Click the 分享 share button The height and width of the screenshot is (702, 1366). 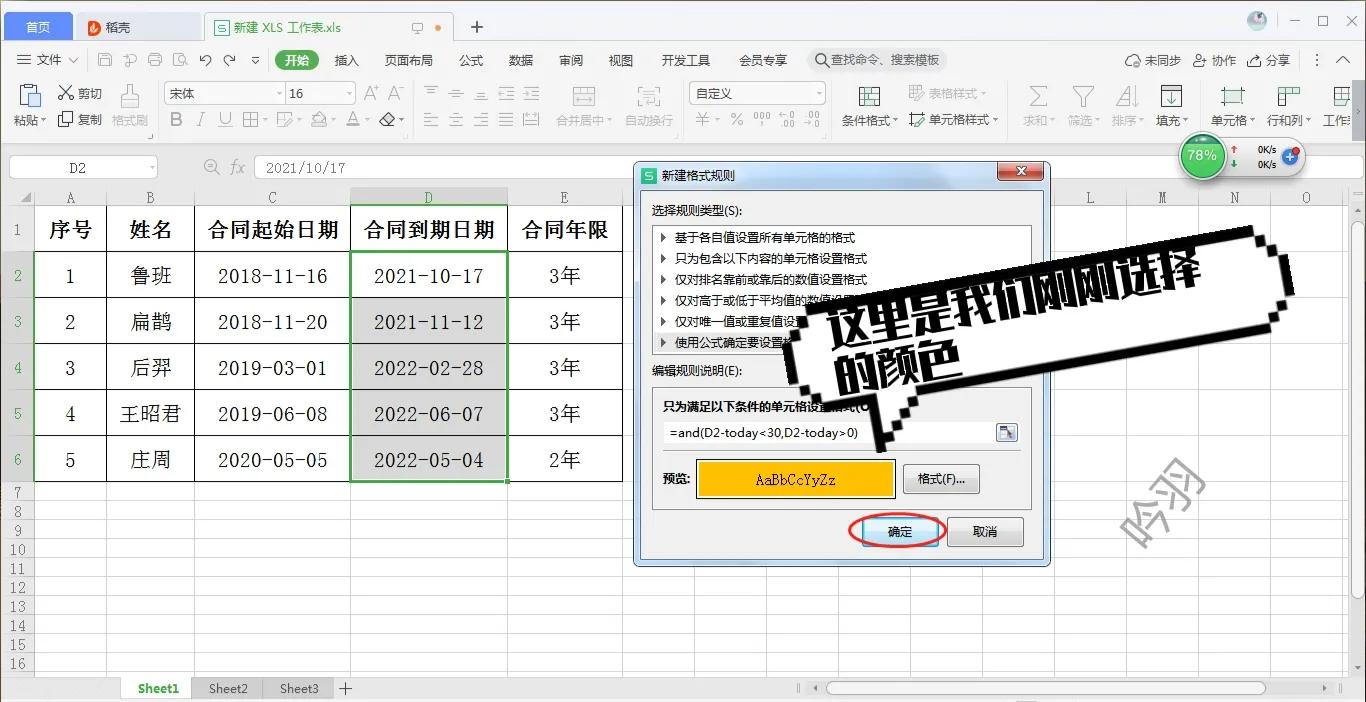1268,60
